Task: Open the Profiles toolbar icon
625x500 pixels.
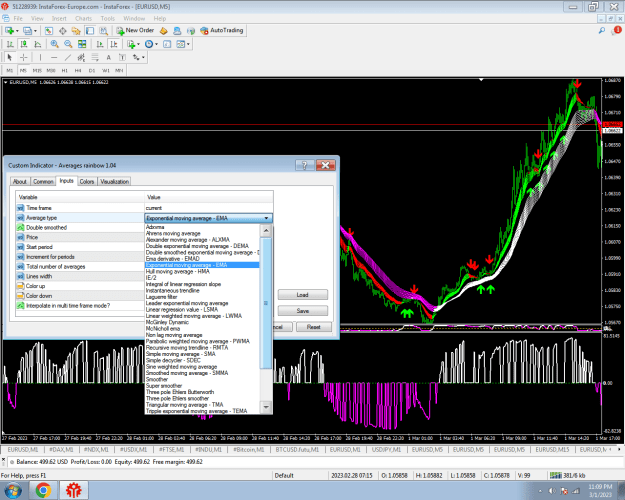Action: click(x=27, y=31)
